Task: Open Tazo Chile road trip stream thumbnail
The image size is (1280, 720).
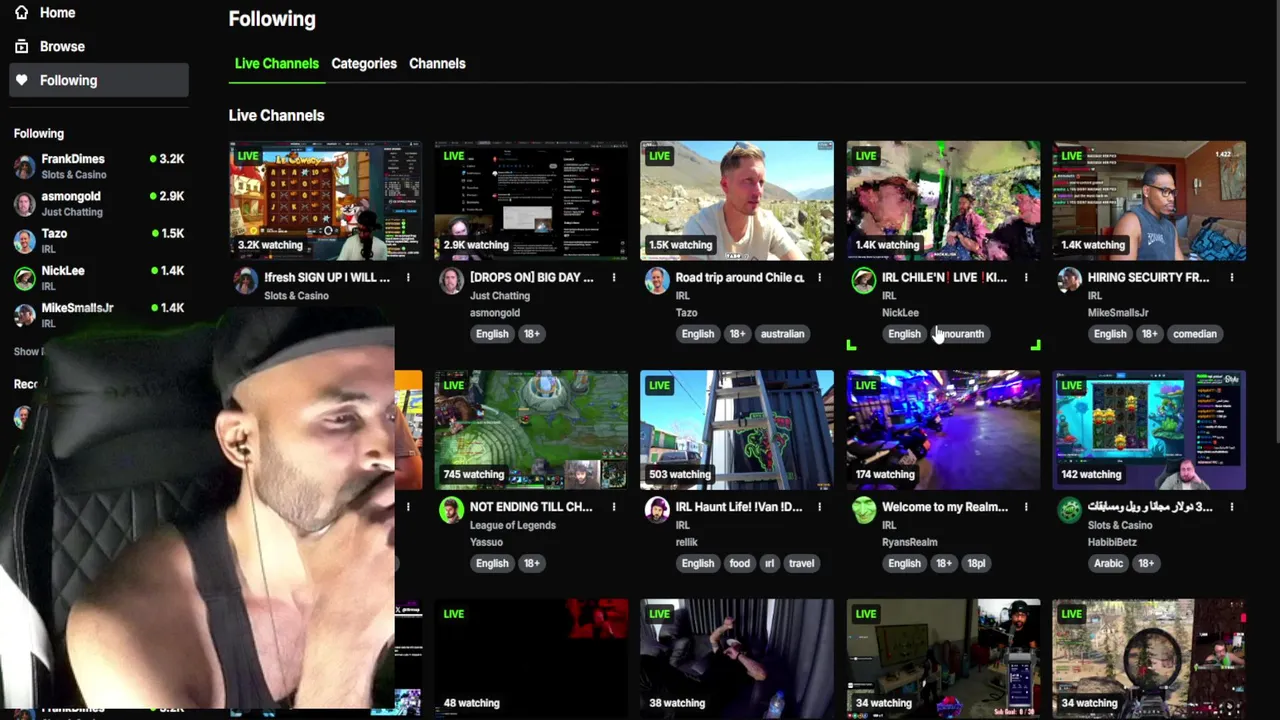Action: tap(737, 201)
